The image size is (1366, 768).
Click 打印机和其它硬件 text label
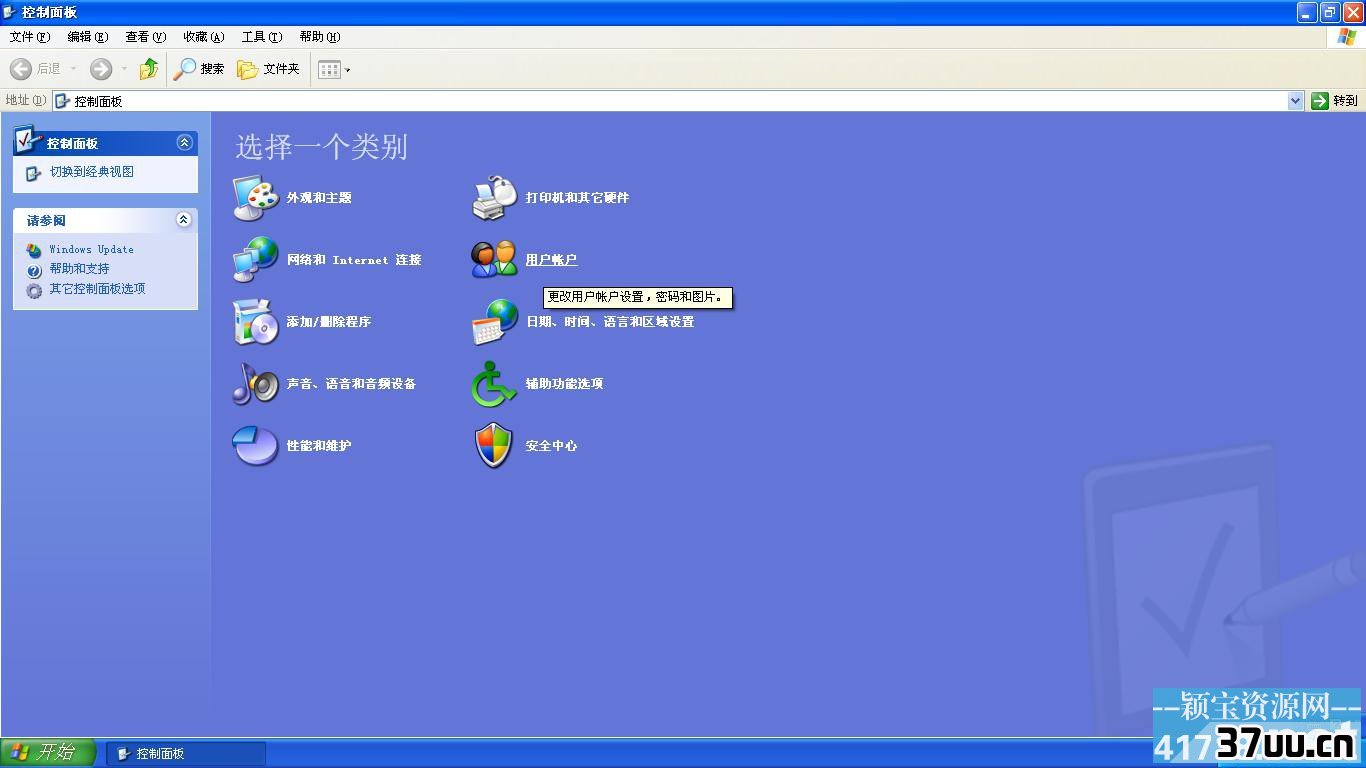[577, 198]
